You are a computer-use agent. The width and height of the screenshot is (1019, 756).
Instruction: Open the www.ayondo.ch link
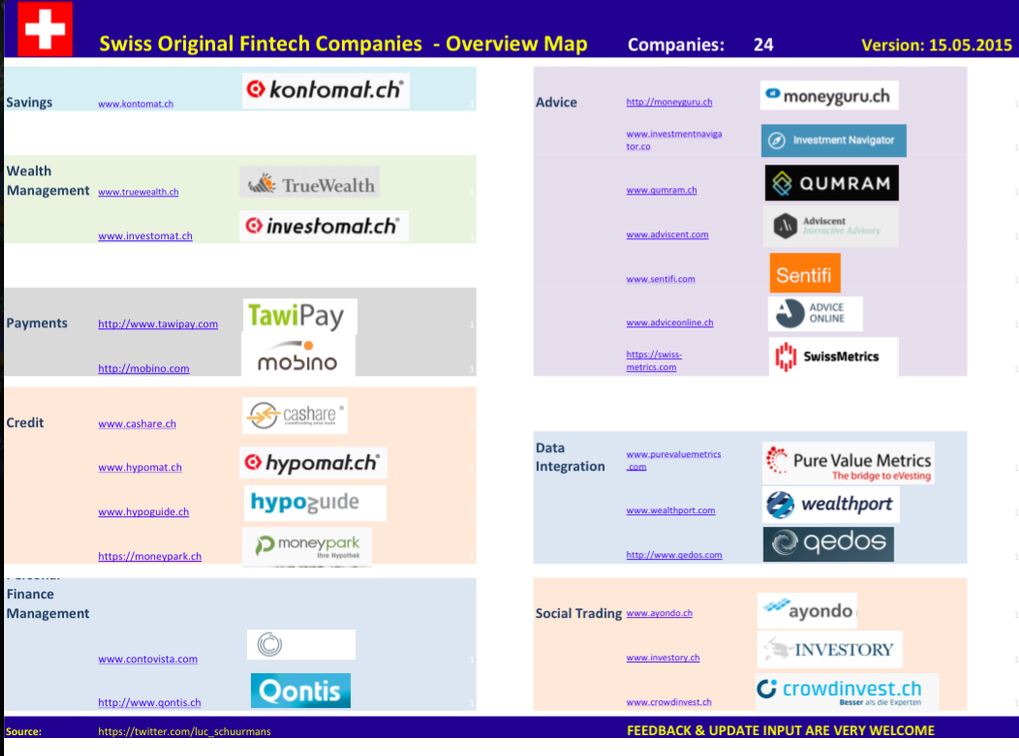click(x=660, y=613)
